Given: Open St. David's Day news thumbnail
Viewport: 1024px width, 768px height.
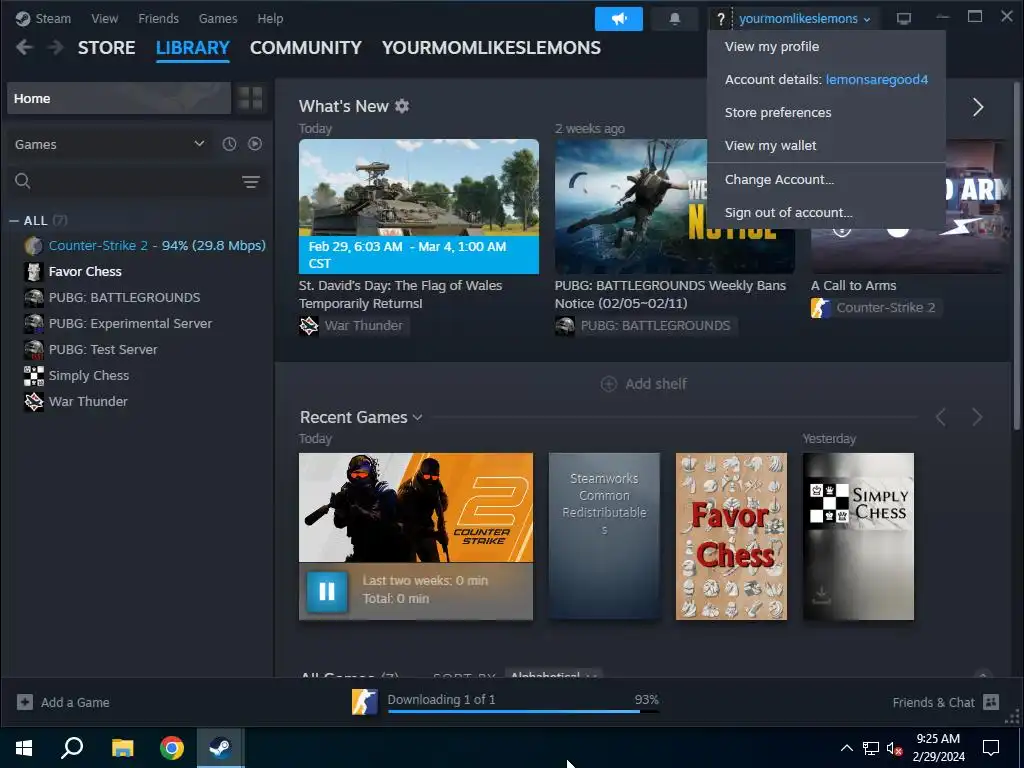Looking at the screenshot, I should [419, 206].
